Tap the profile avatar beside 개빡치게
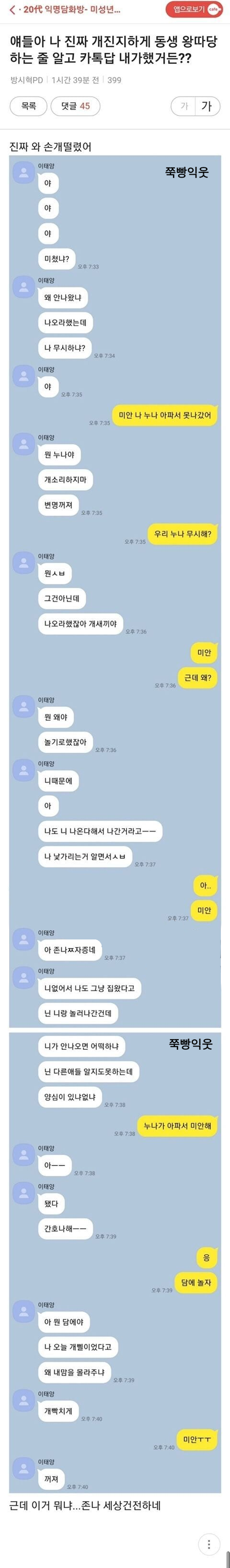 point(24,1401)
